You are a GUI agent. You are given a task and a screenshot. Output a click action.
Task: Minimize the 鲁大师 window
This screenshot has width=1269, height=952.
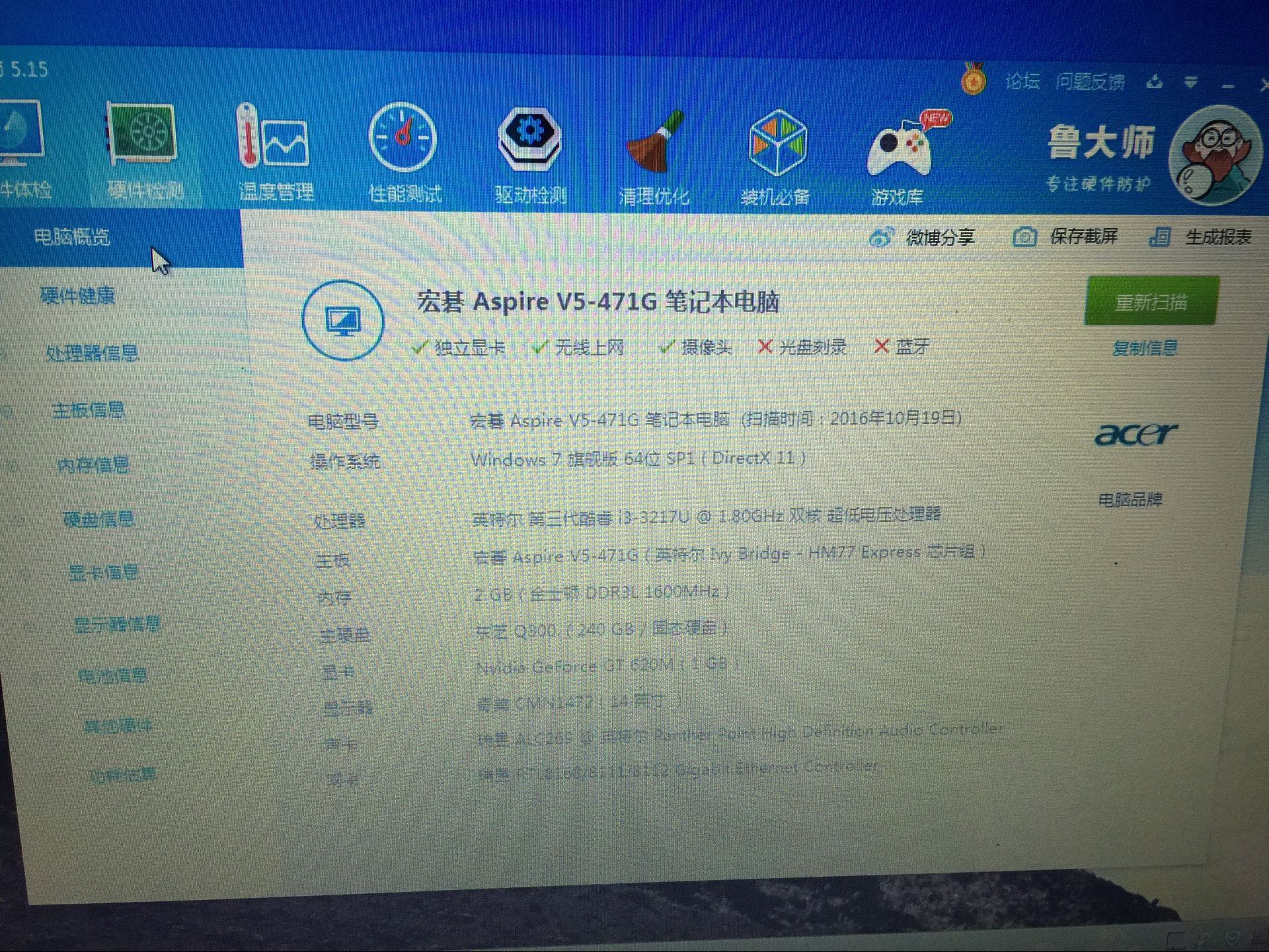click(x=1228, y=86)
